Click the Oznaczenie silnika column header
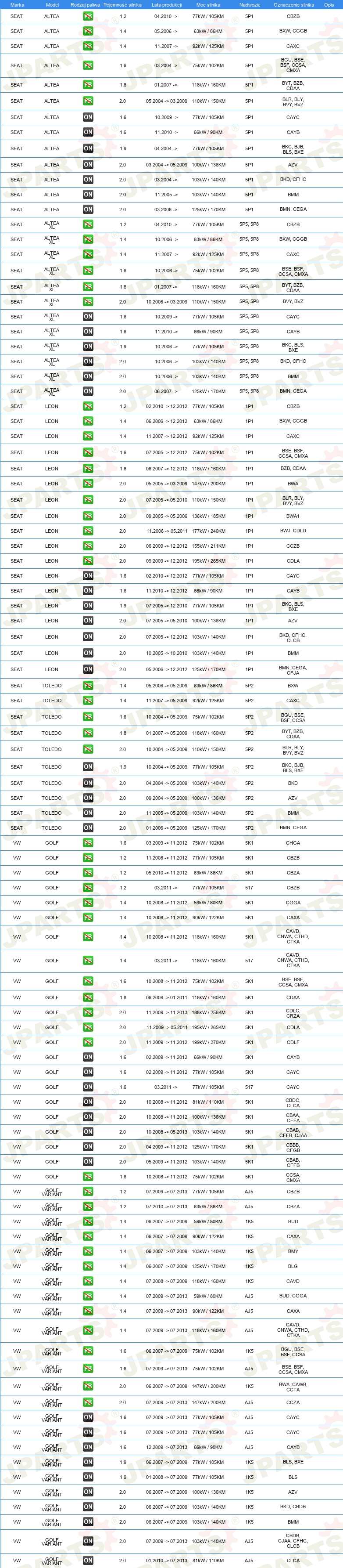343x1568 pixels. (x=294, y=4)
